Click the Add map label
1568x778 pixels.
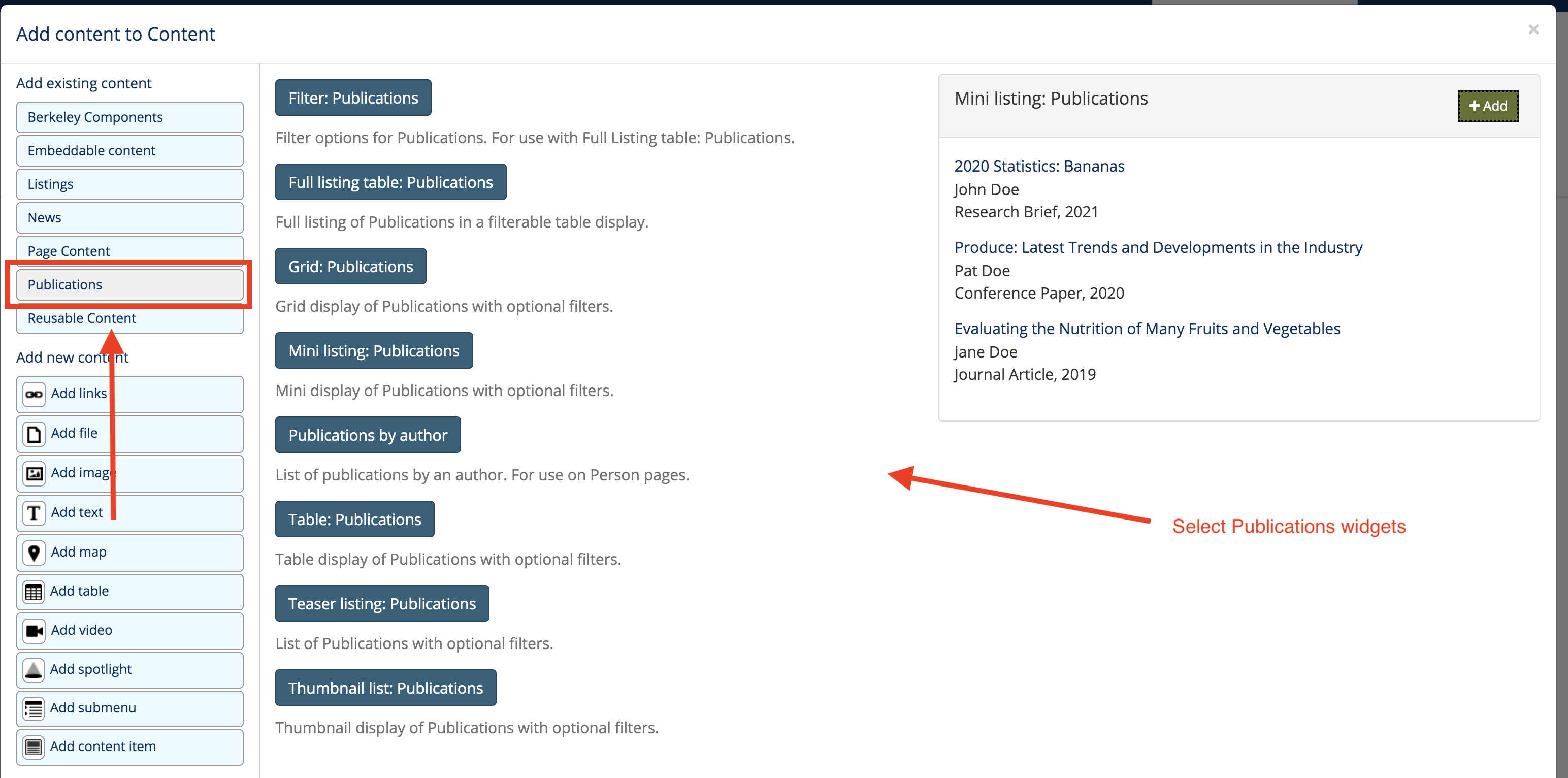(79, 552)
